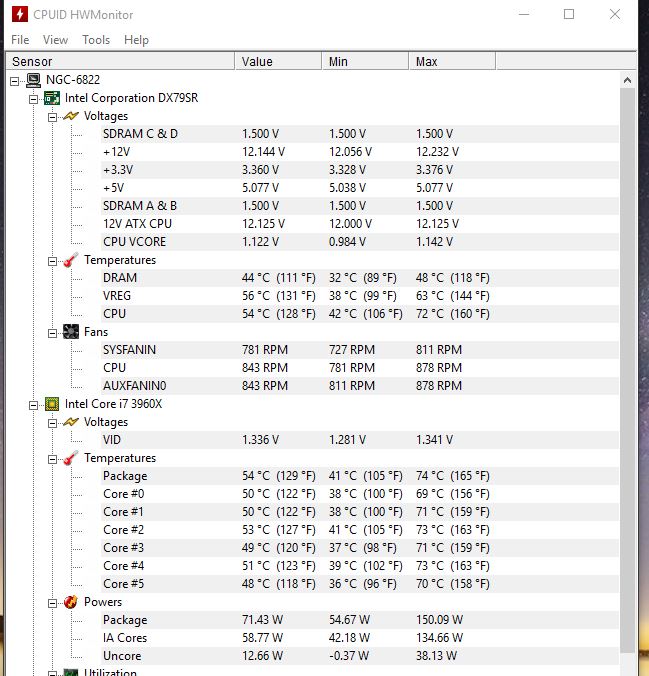Click the Sensor column header

pyautogui.click(x=120, y=61)
